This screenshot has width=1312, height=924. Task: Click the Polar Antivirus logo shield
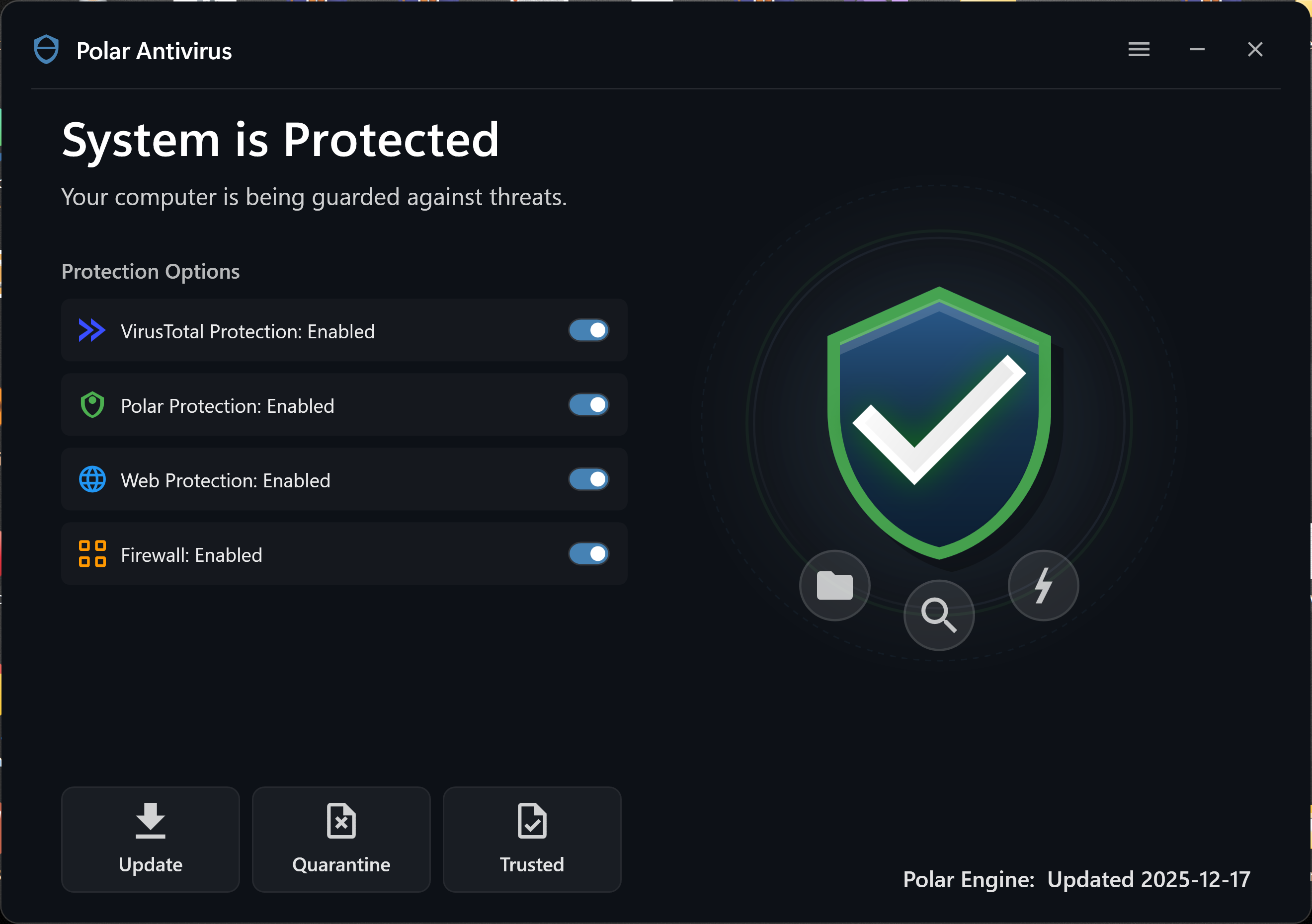(46, 50)
